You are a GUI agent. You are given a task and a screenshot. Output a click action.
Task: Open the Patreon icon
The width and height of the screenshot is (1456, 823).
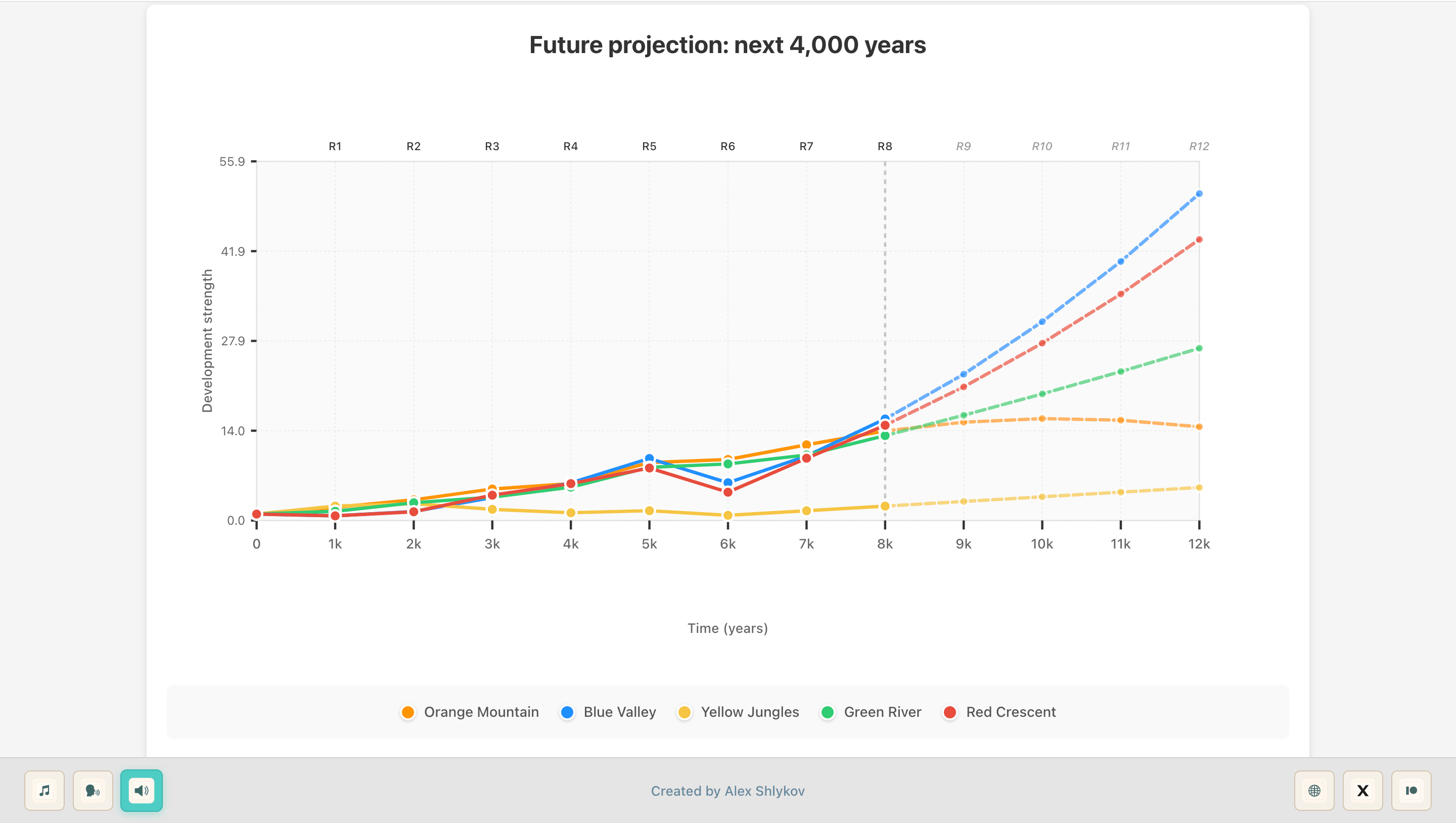[1412, 790]
